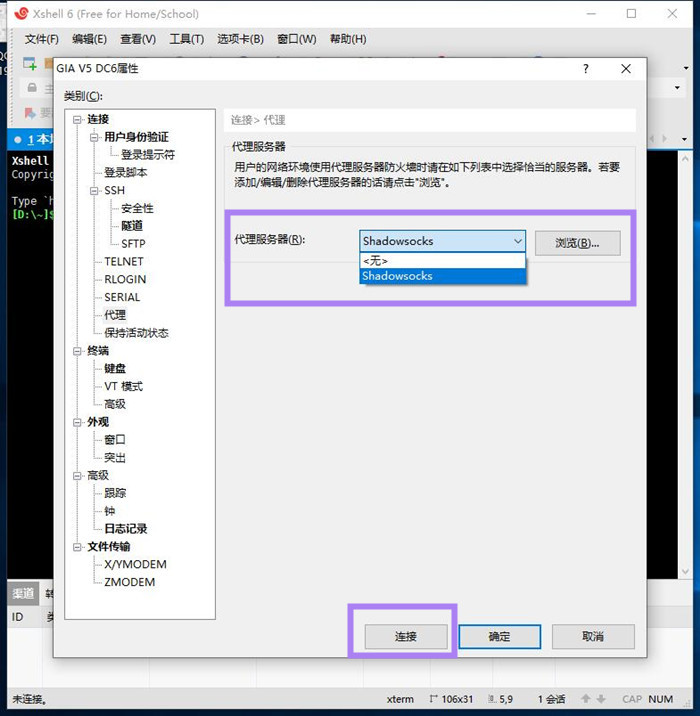This screenshot has height=716, width=700.
Task: Collapse the 终端 tree node
Action: click(77, 351)
